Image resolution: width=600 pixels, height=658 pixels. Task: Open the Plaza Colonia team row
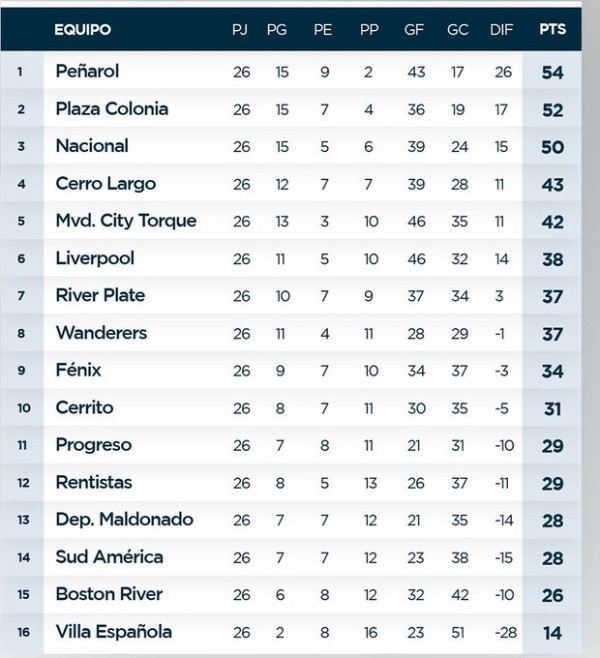(x=111, y=109)
